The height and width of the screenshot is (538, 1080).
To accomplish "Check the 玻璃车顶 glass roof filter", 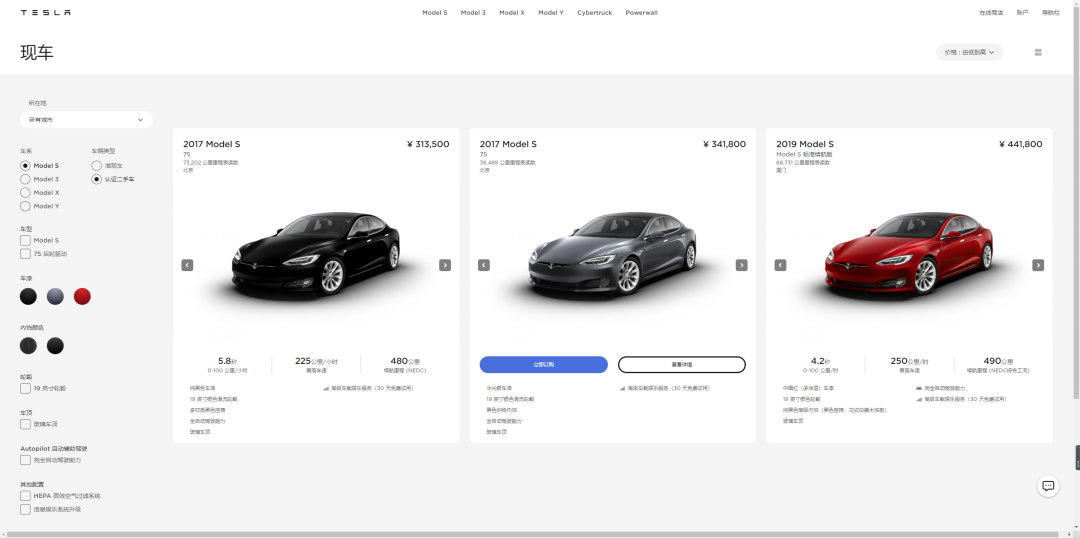I will click(x=25, y=424).
